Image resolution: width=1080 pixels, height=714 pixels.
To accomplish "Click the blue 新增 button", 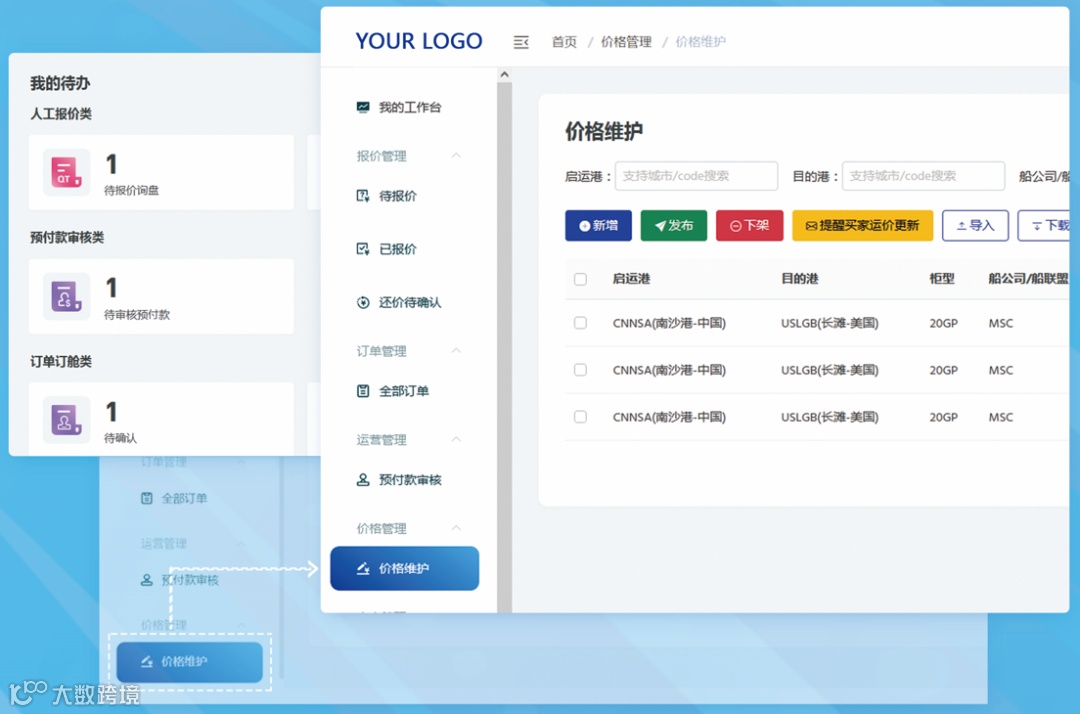I will click(598, 225).
